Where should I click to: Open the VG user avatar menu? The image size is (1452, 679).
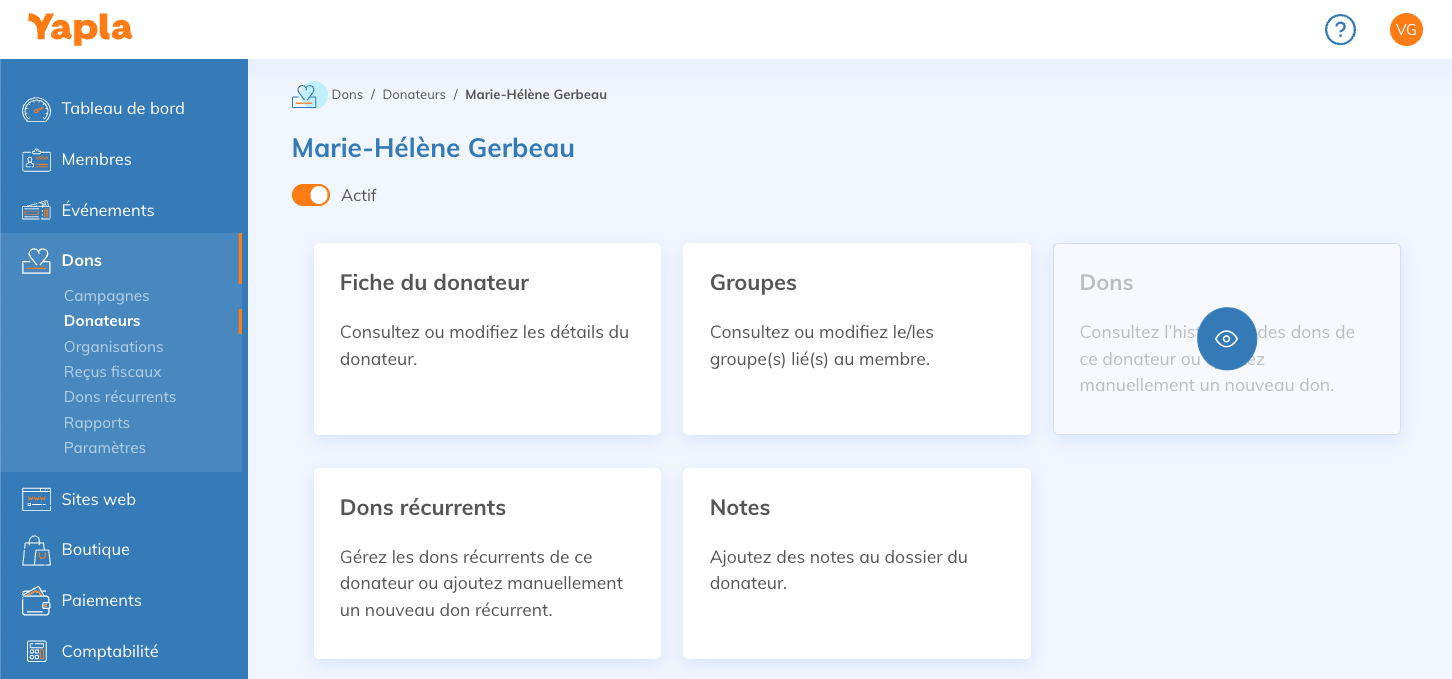pyautogui.click(x=1406, y=30)
